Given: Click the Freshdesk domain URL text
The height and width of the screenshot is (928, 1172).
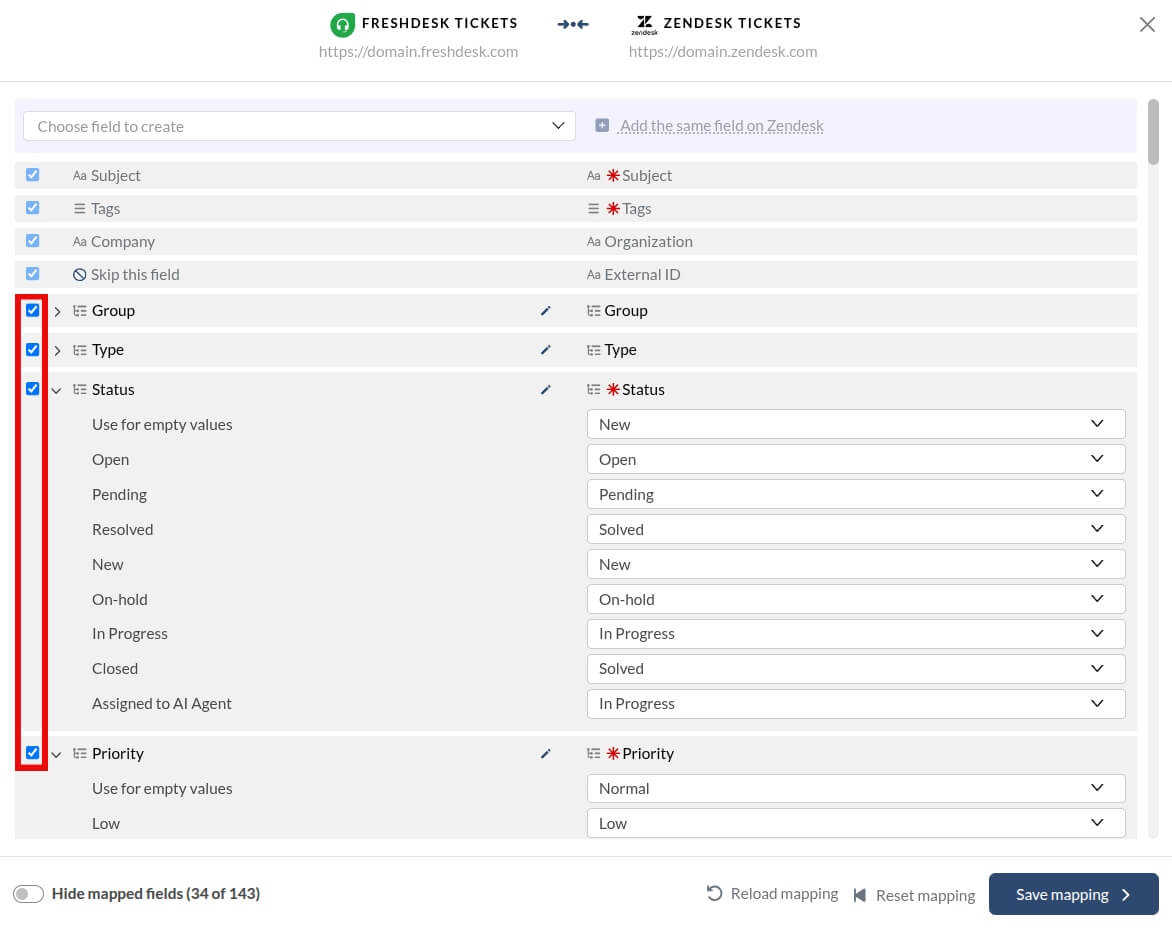Looking at the screenshot, I should click(418, 52).
